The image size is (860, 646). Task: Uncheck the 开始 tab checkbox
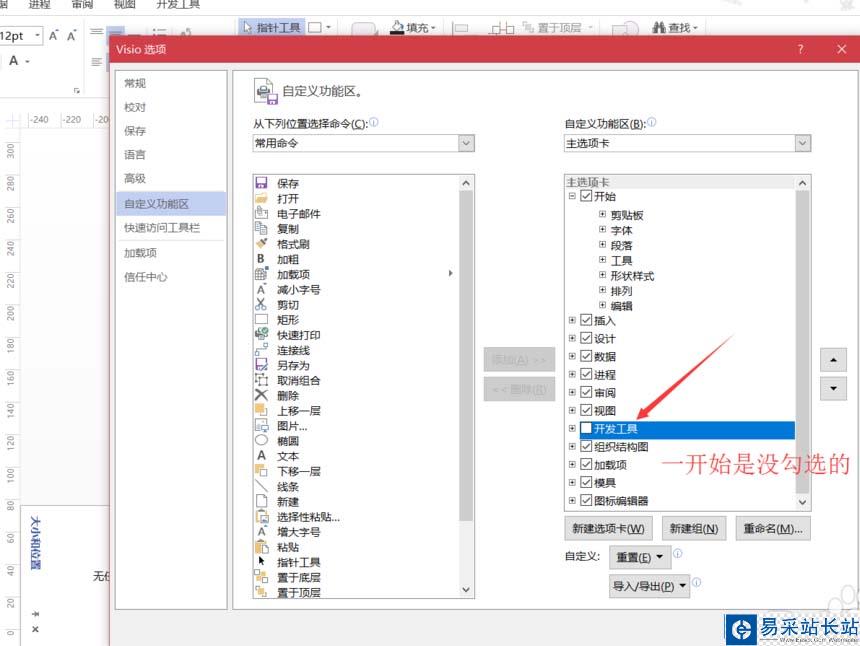(586, 196)
